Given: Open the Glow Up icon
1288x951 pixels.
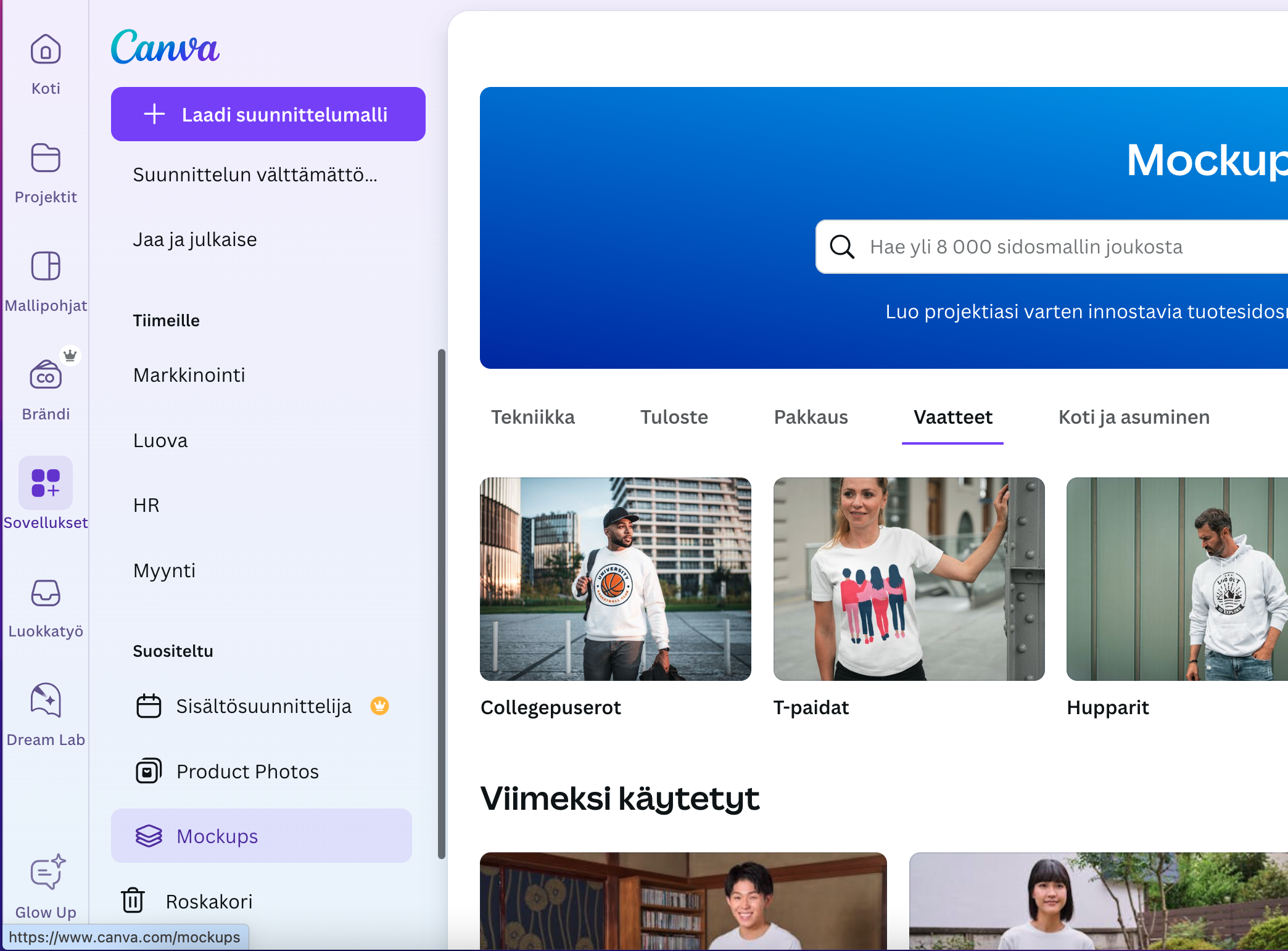Looking at the screenshot, I should (47, 873).
